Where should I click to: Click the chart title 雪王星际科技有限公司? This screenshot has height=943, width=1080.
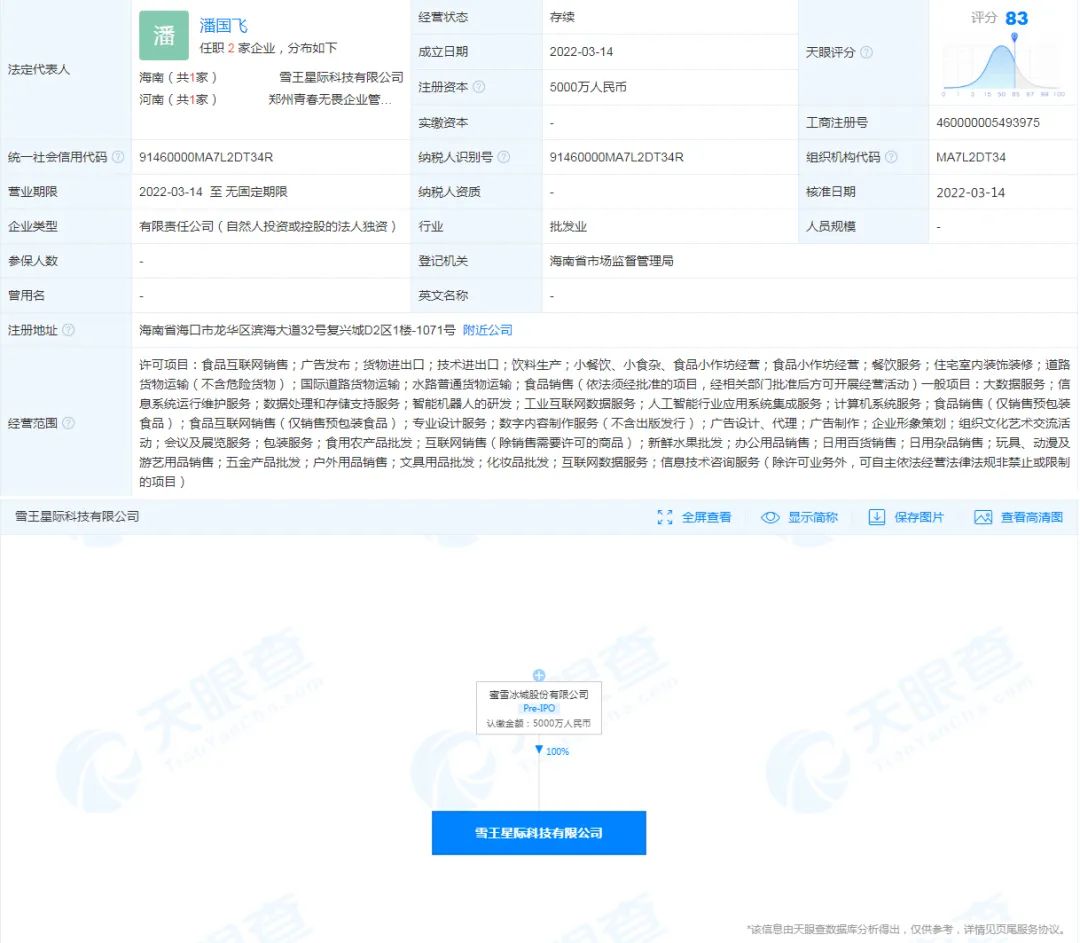(77, 517)
